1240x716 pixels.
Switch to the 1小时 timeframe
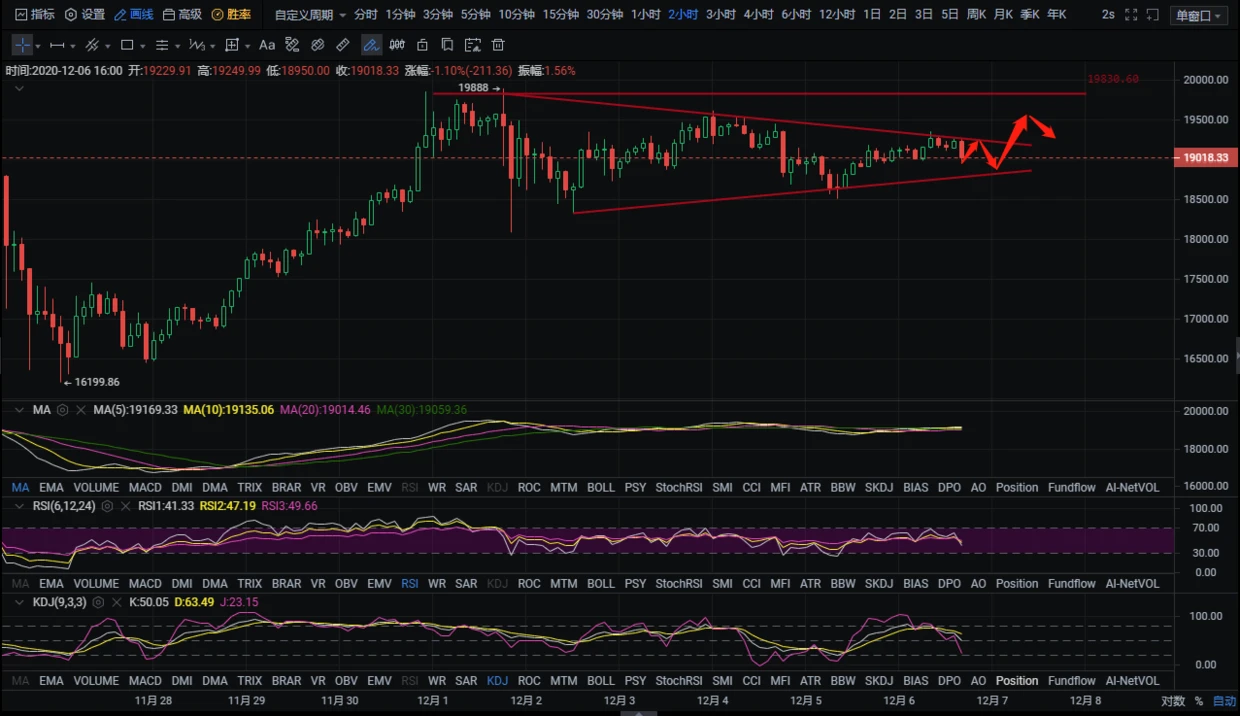[x=646, y=15]
